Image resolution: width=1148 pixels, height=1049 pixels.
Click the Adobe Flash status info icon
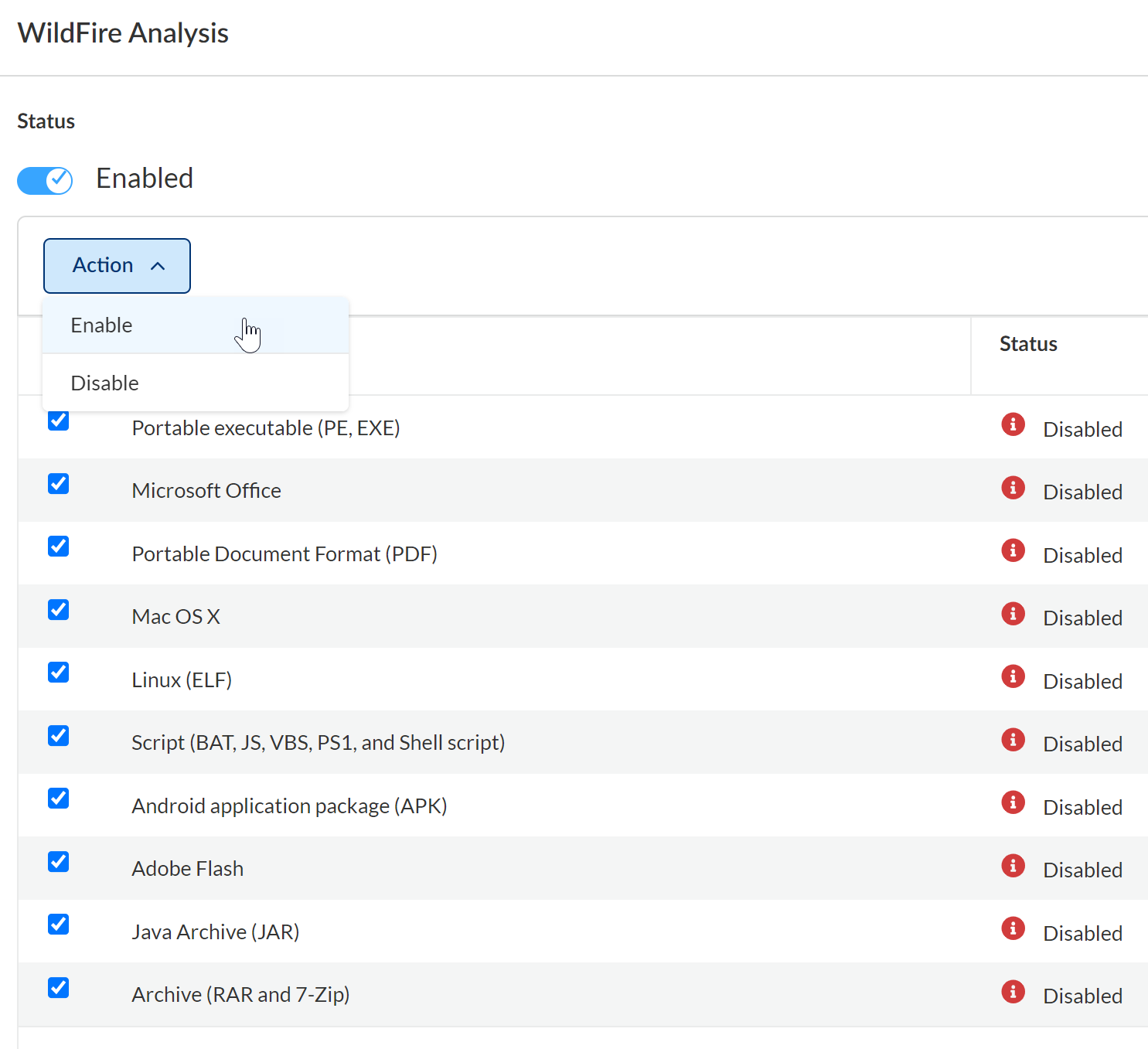(x=1013, y=866)
